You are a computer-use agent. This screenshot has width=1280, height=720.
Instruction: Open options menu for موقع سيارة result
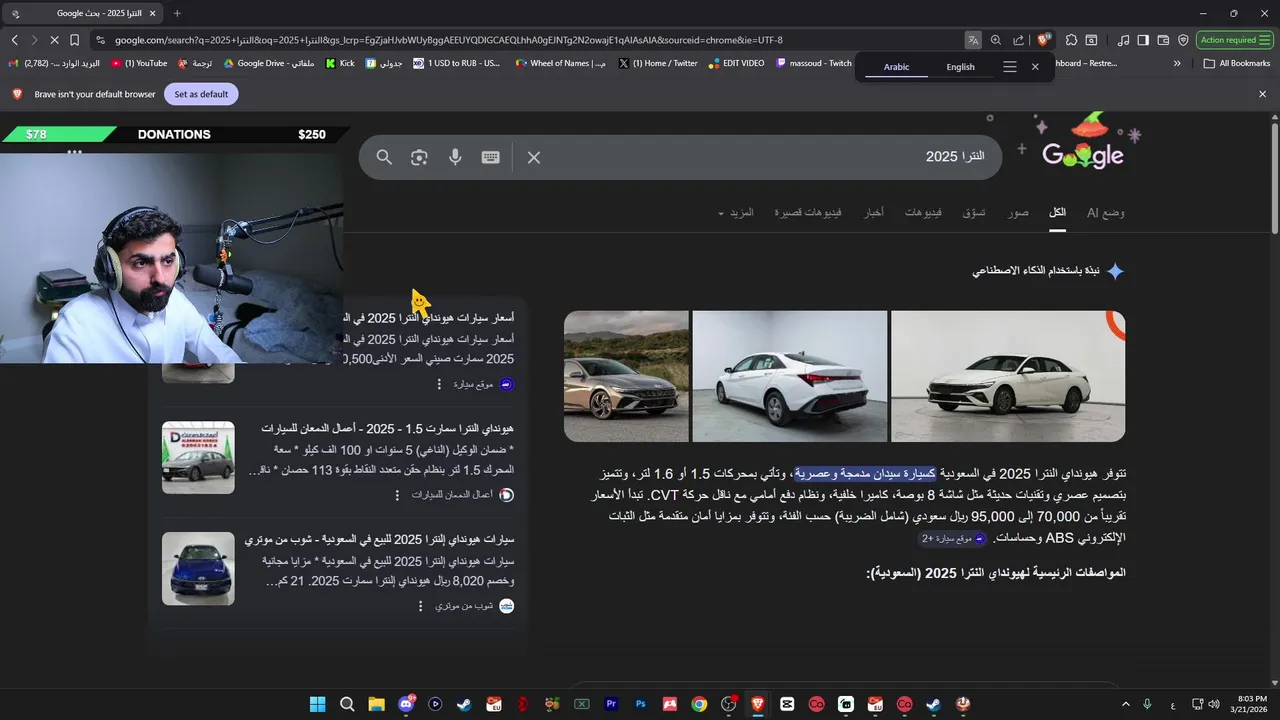coord(439,384)
